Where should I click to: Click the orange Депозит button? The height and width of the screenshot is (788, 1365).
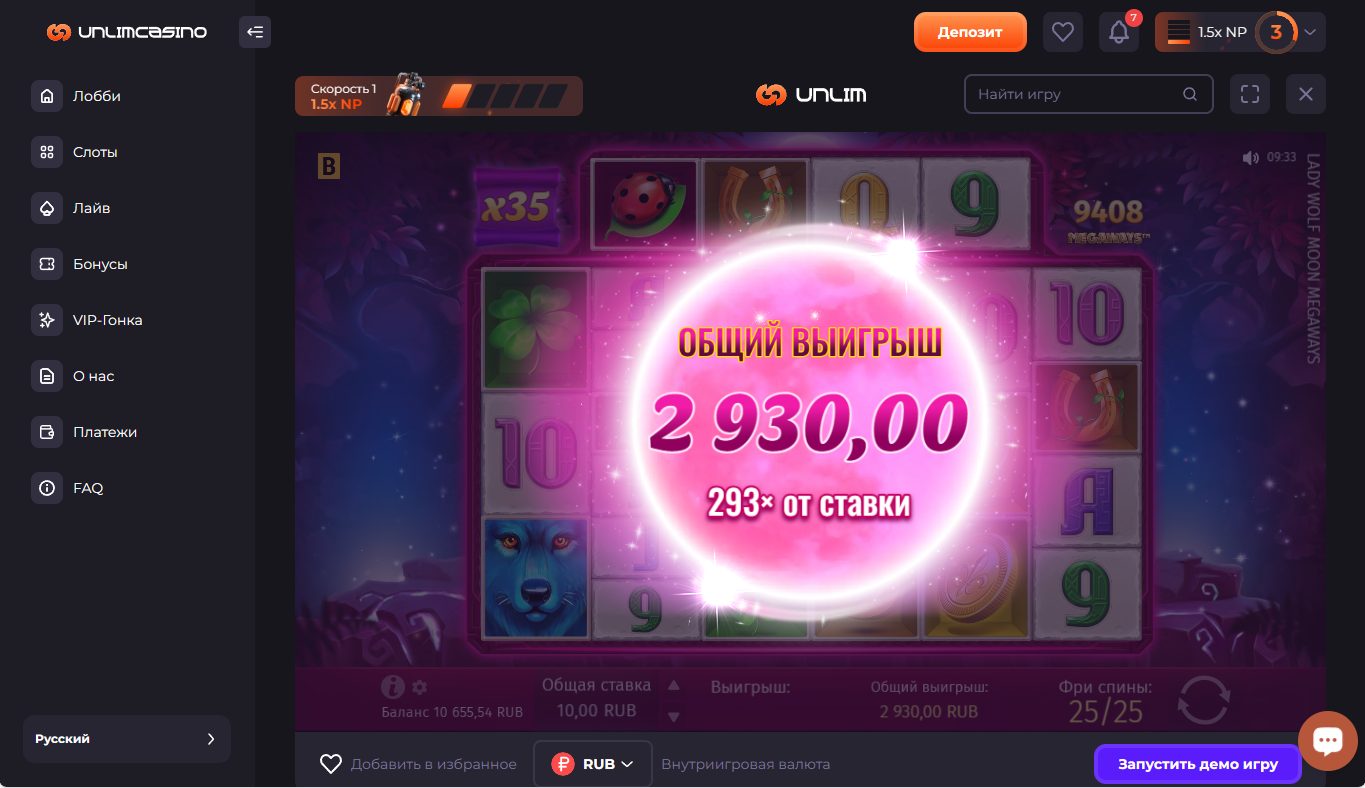(x=970, y=32)
